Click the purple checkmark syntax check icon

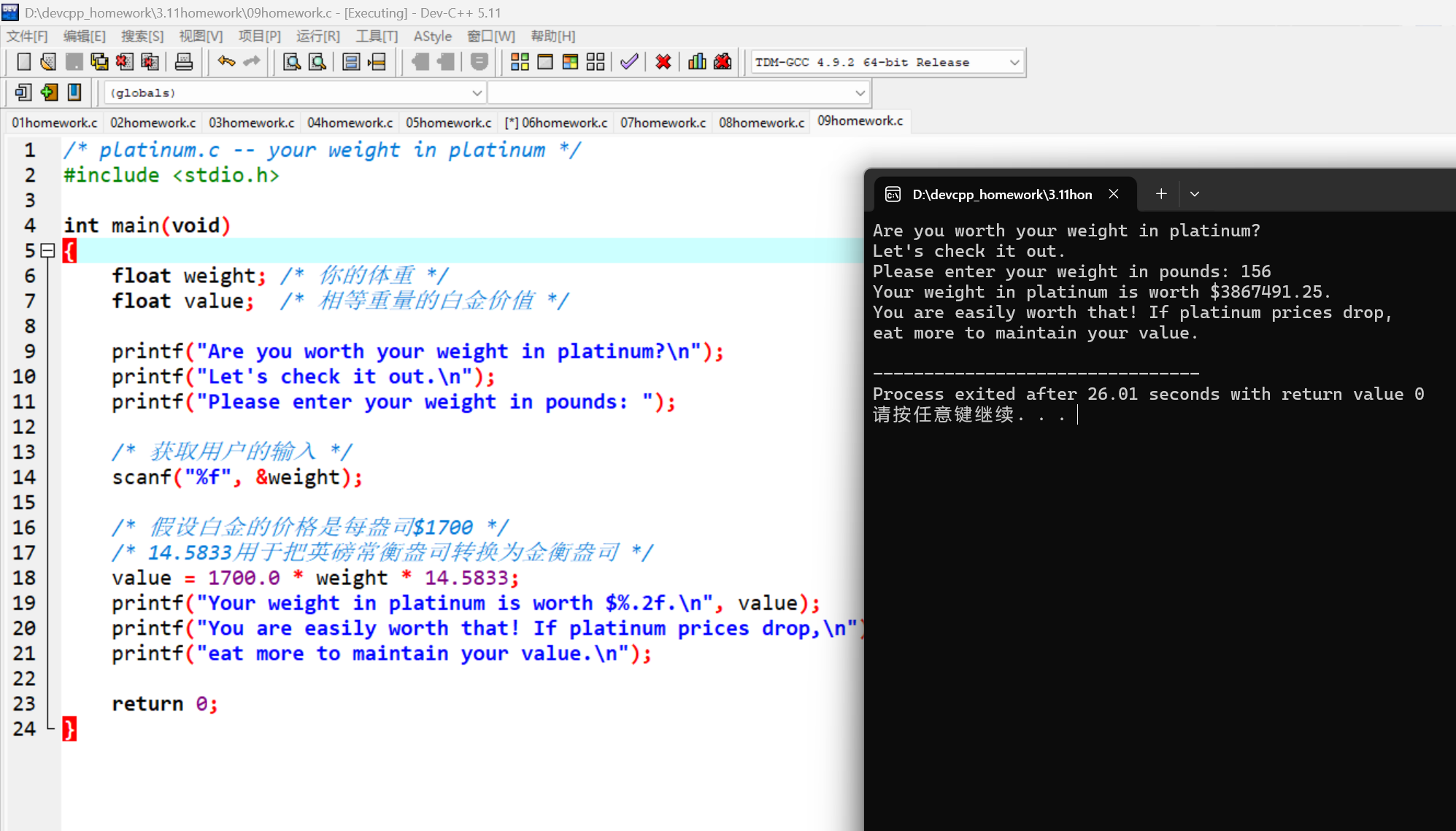point(629,62)
